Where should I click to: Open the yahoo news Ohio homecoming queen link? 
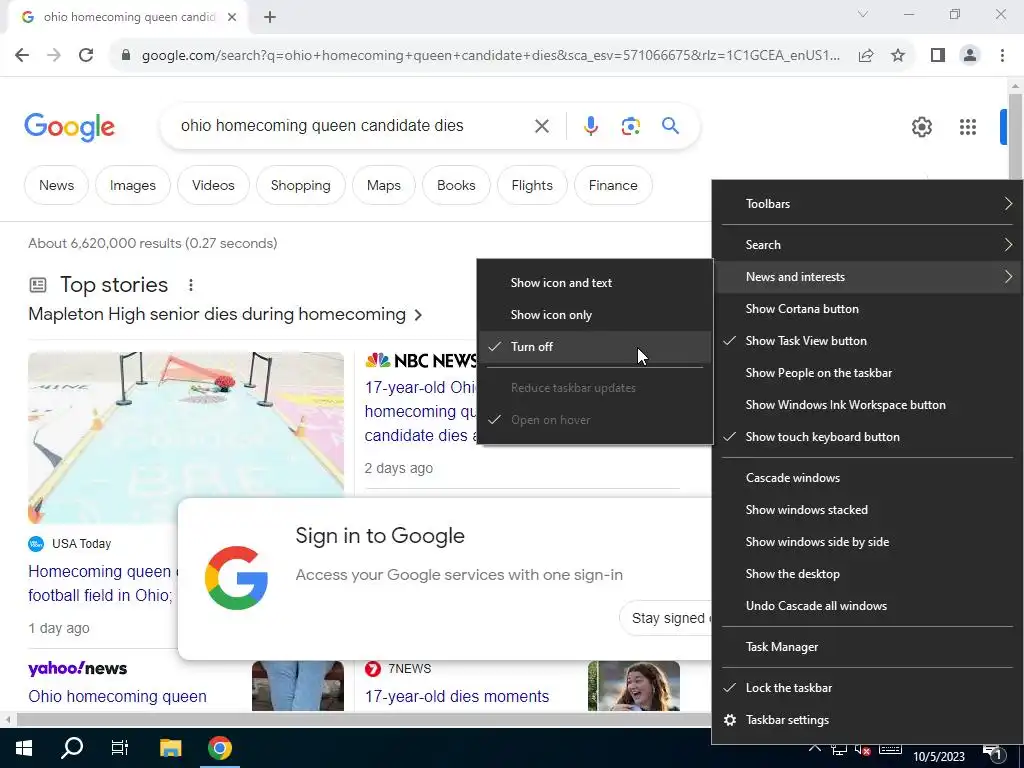coord(117,697)
